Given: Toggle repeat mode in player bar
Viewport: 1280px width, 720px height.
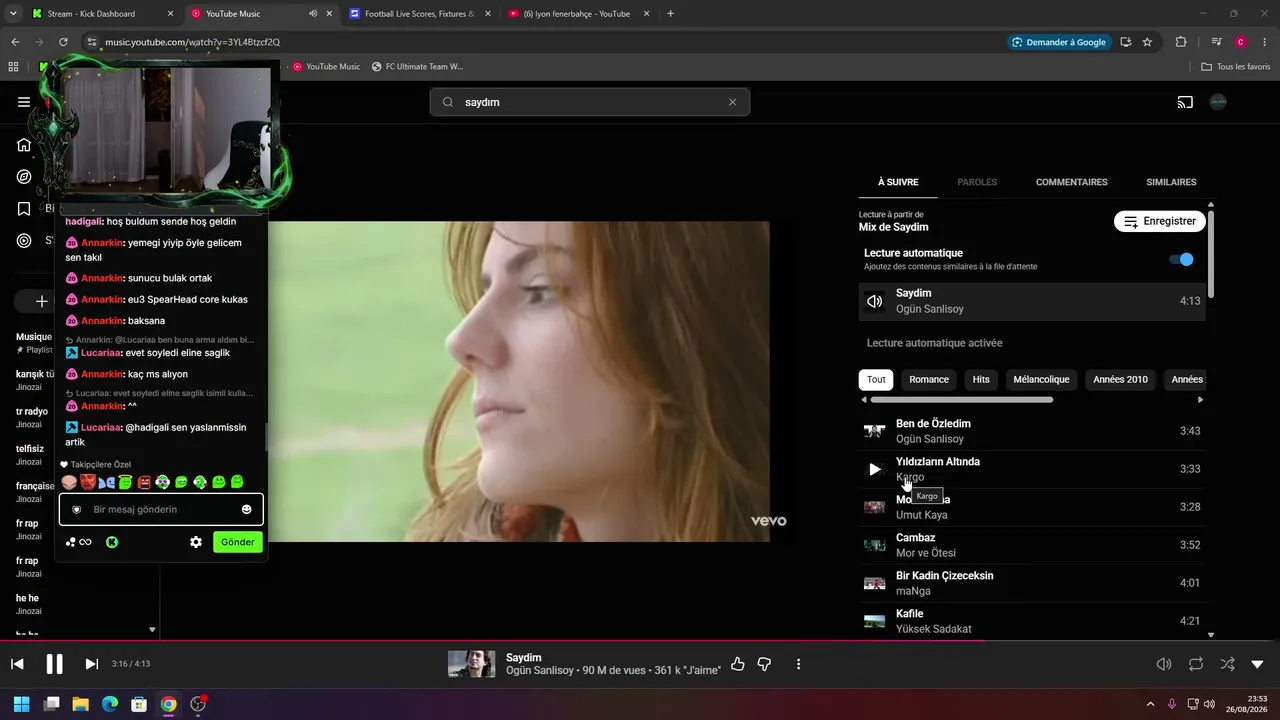Looking at the screenshot, I should pos(1196,664).
